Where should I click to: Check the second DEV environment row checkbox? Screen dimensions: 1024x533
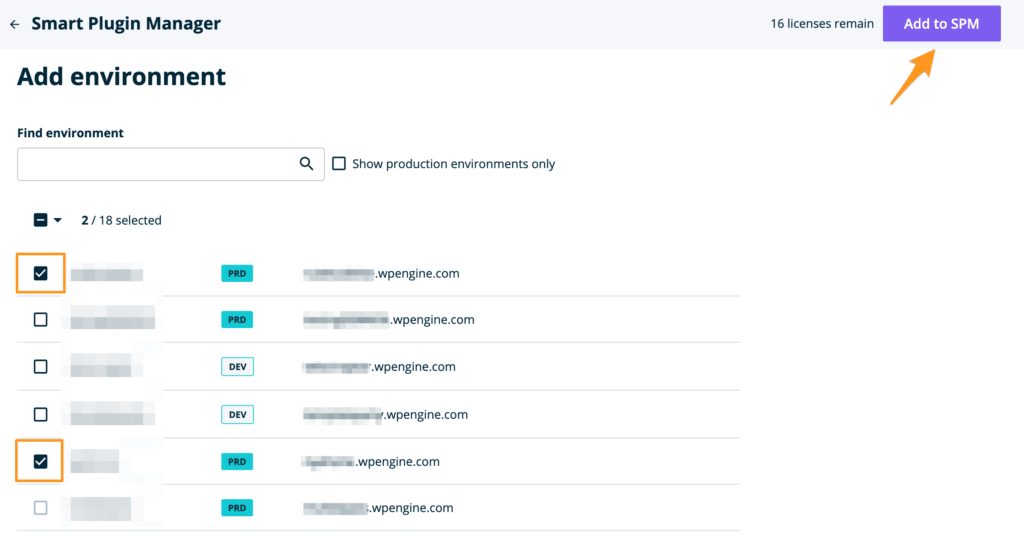point(40,414)
